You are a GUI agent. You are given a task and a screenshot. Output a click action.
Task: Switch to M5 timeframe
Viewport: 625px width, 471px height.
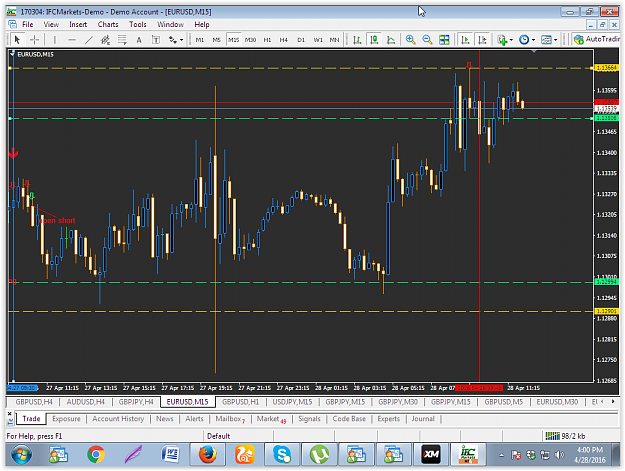(x=216, y=40)
